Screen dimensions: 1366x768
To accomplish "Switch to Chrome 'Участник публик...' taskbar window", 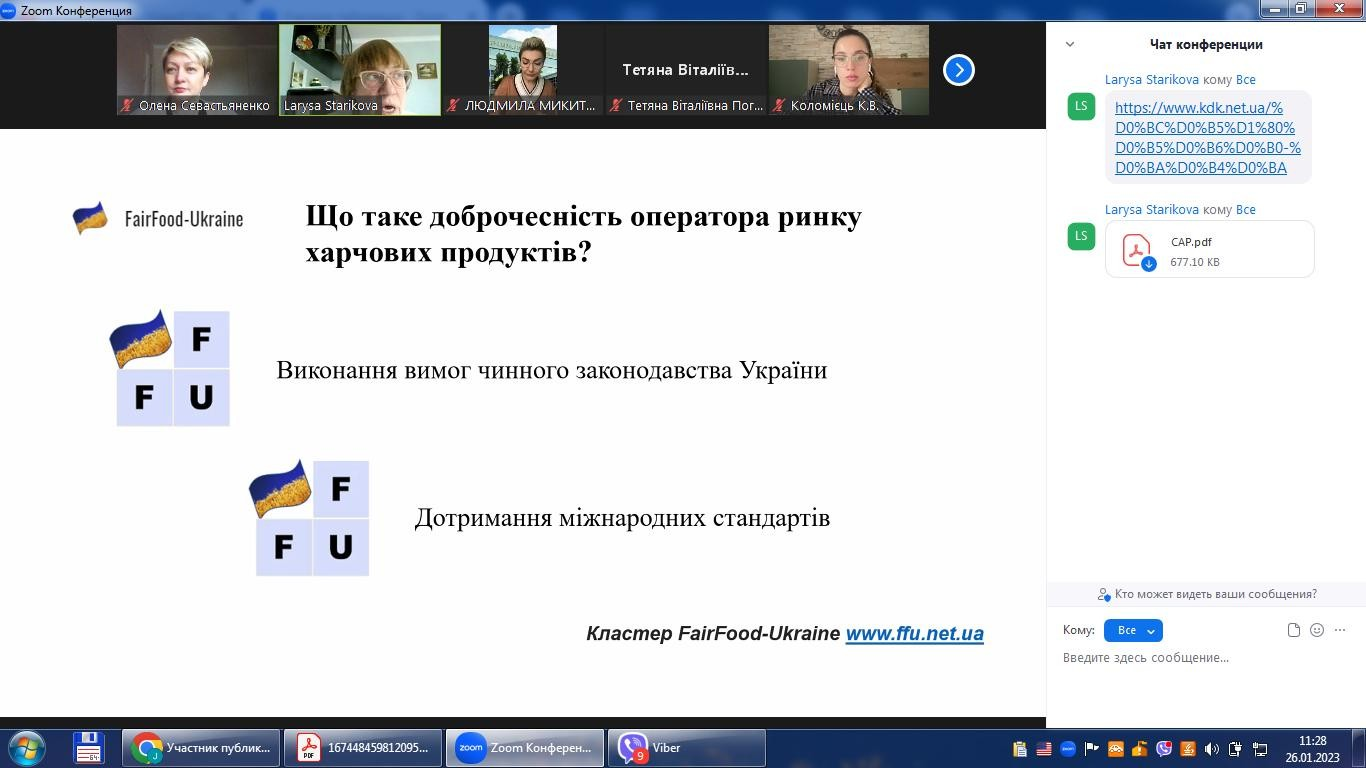I will (x=202, y=748).
